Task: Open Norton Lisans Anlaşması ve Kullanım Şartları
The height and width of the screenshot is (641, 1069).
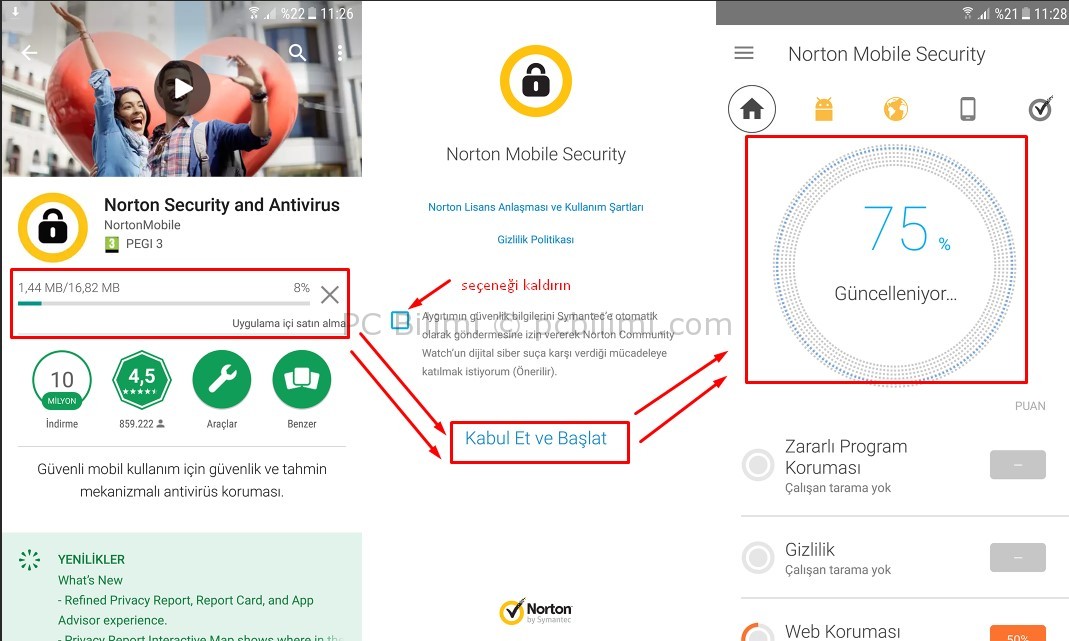Action: coord(536,207)
